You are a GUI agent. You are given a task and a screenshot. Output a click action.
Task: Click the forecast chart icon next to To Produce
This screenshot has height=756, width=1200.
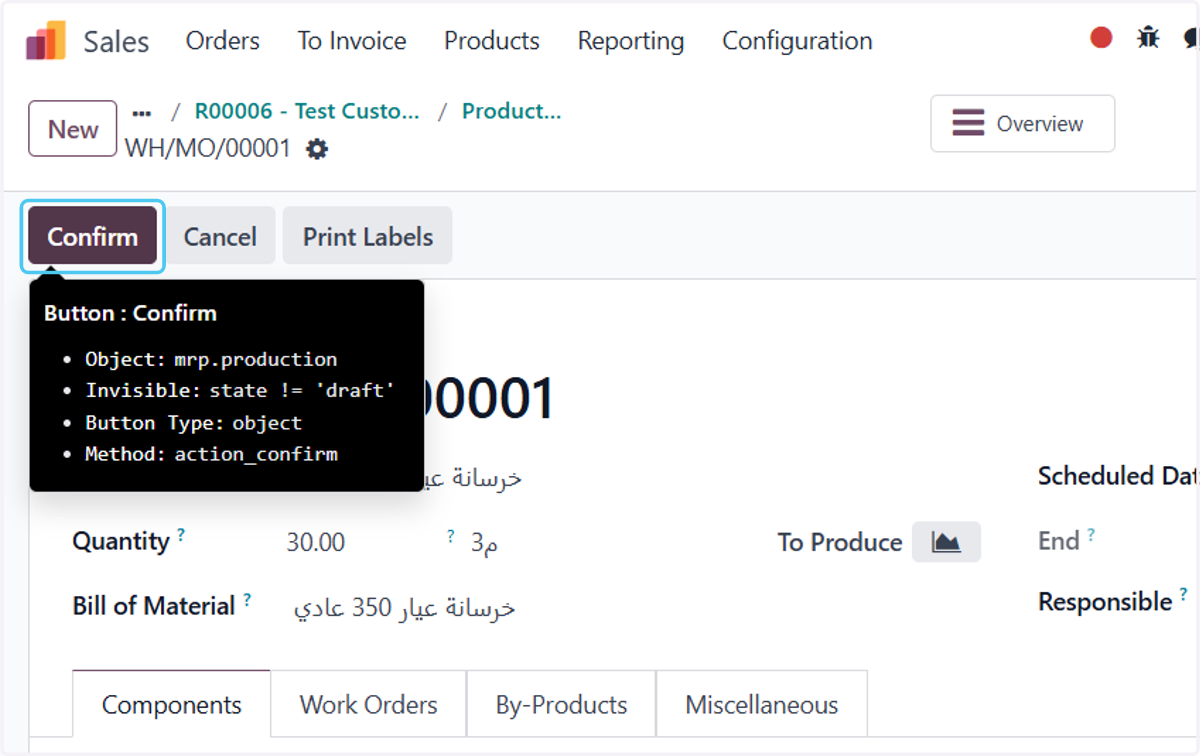point(946,542)
